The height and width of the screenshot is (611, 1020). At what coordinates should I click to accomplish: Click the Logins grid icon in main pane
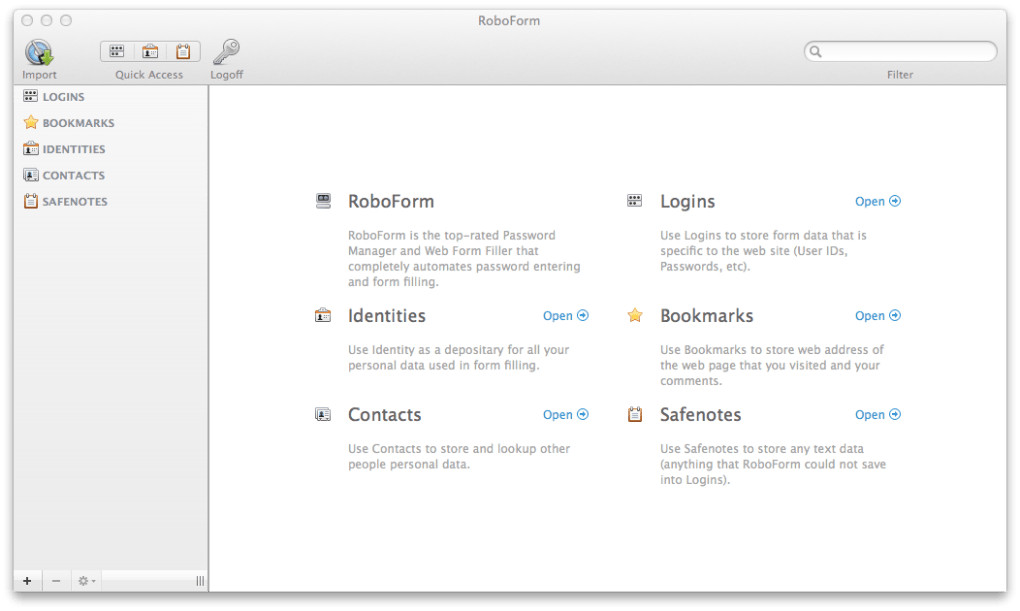point(634,200)
